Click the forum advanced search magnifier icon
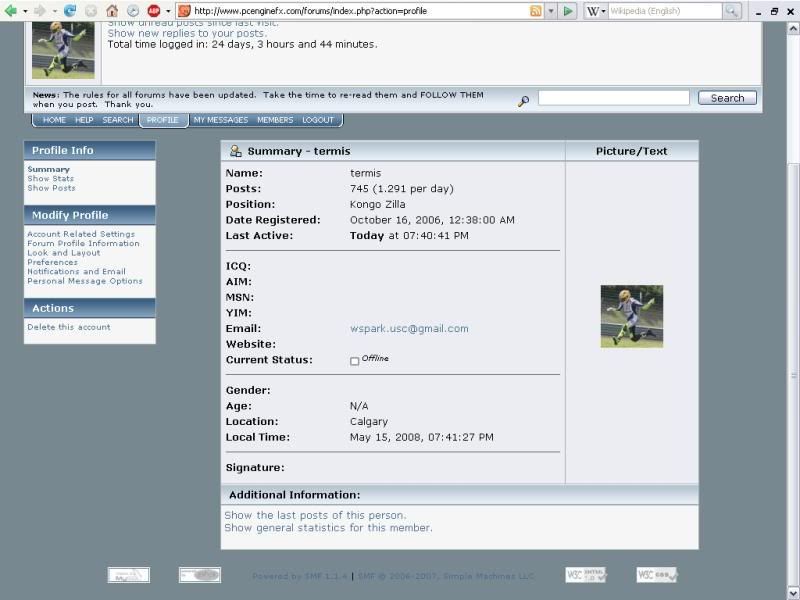Viewport: 800px width, 600px height. (x=523, y=101)
